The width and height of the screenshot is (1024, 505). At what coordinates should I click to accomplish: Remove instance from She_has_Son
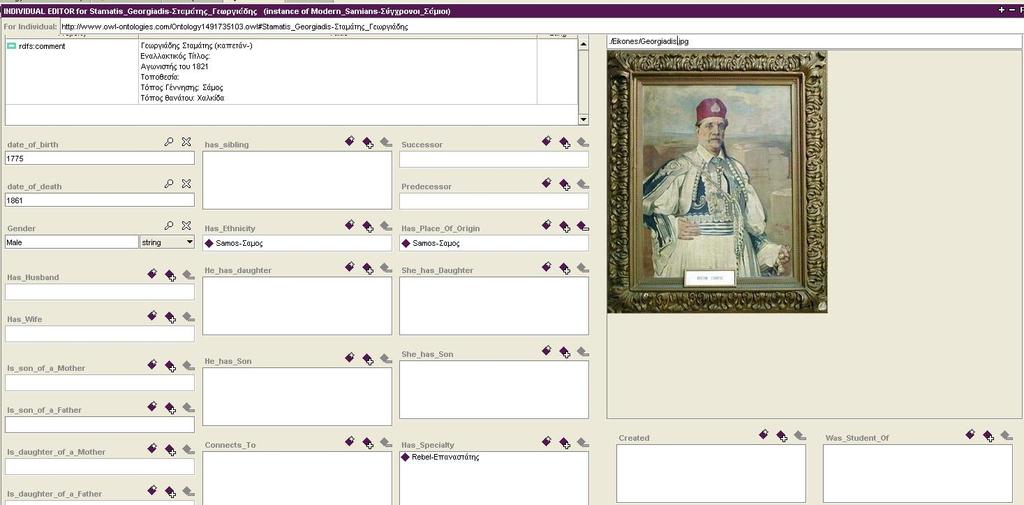(583, 351)
